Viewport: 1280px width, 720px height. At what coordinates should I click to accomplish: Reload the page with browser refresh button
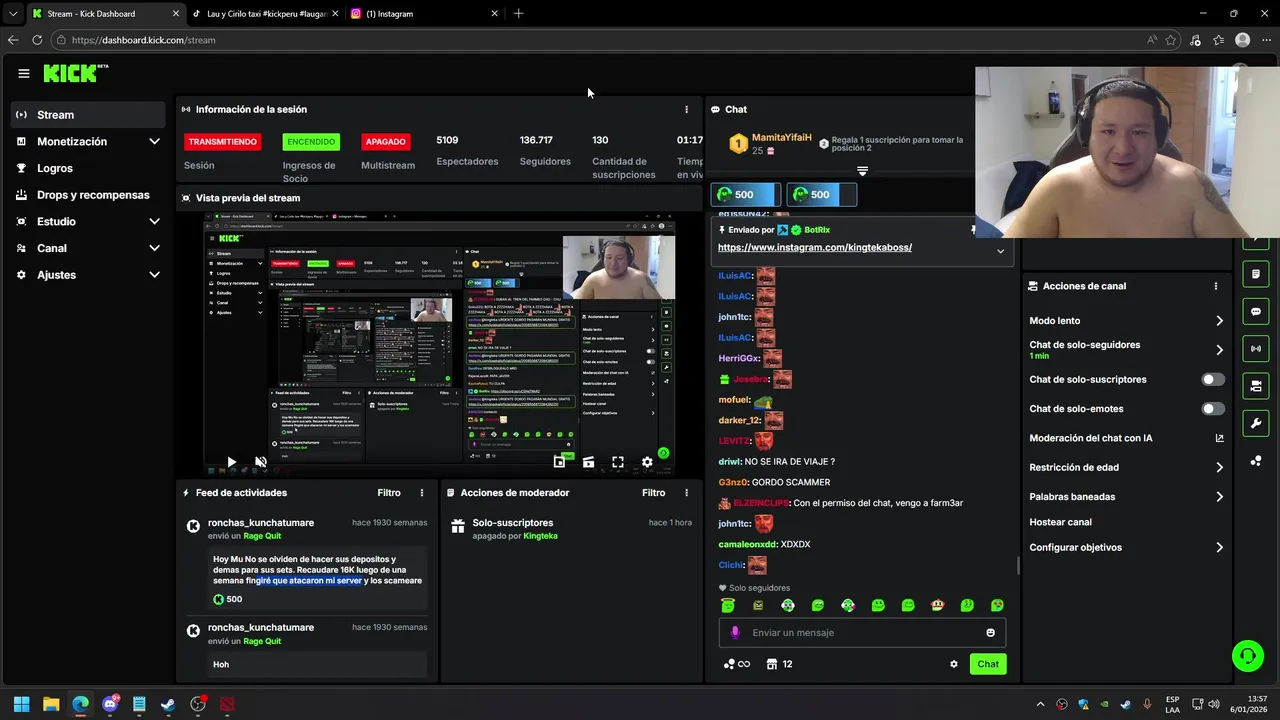[x=37, y=40]
